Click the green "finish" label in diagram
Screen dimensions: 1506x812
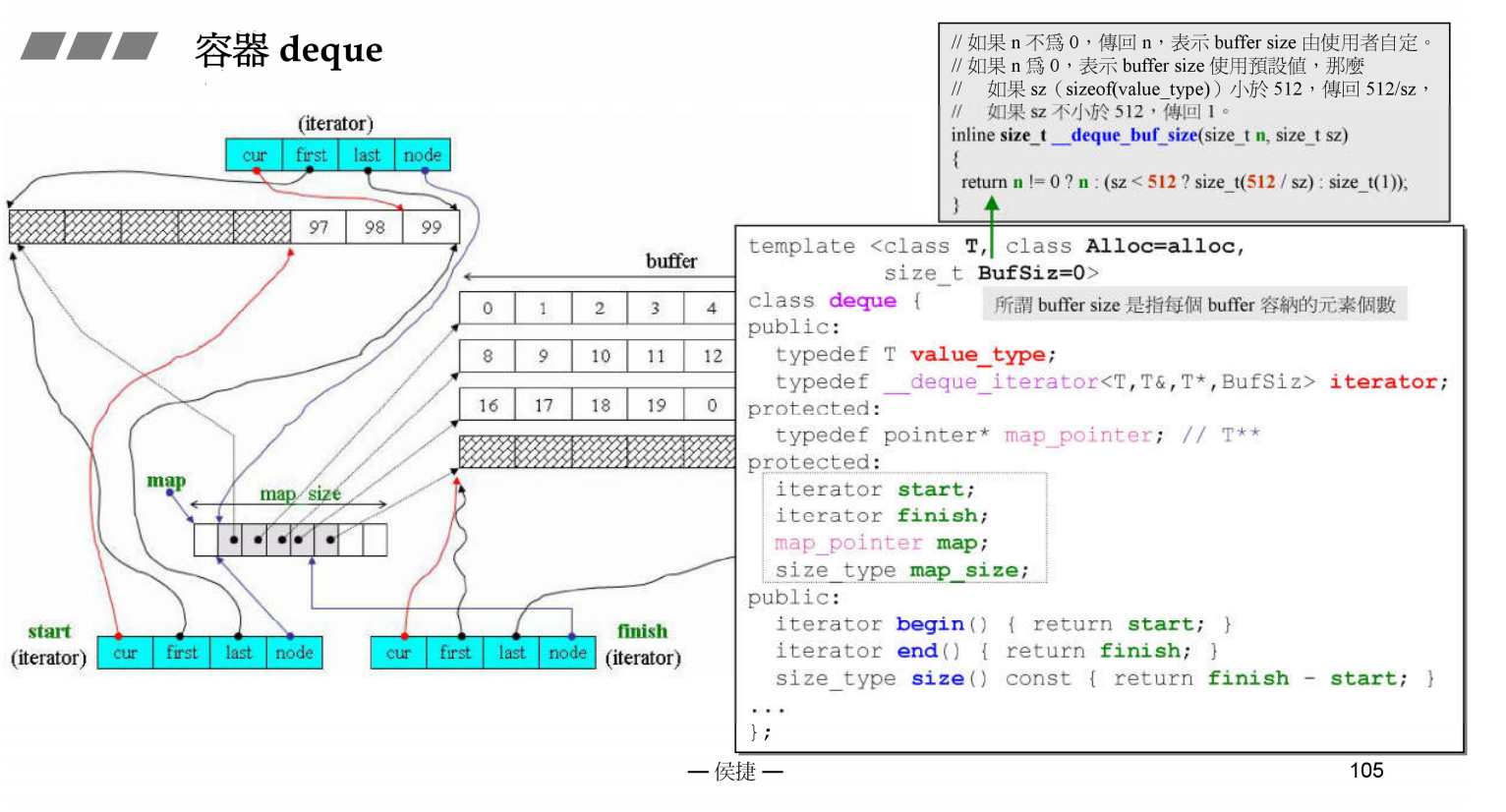(x=642, y=631)
